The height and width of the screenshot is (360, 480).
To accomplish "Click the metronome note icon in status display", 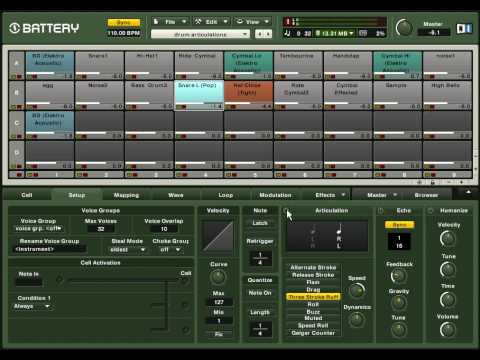I will (287, 33).
